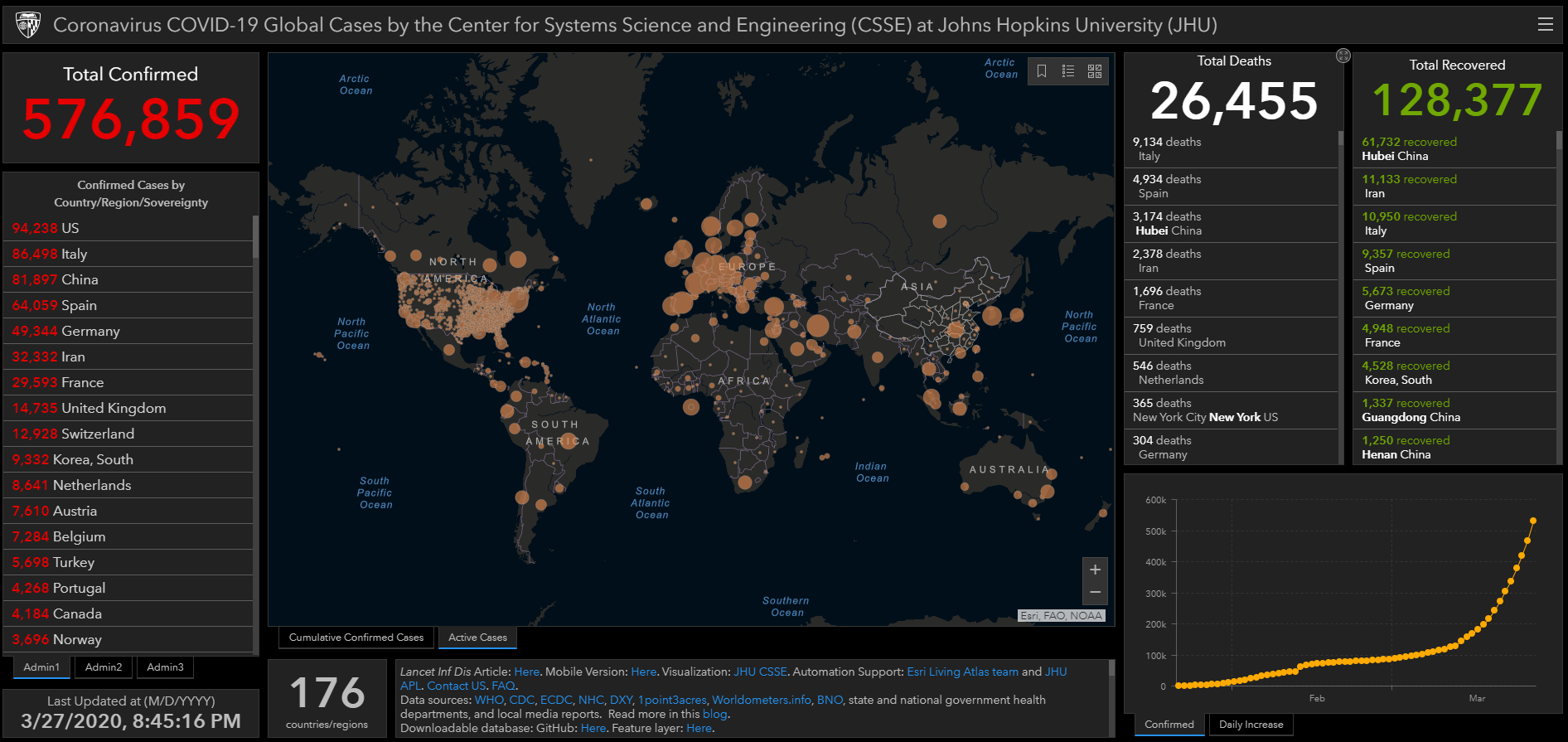Screen dimensions: 1568x742
Task: Visit the Worldometers.info link
Action: coord(762,700)
